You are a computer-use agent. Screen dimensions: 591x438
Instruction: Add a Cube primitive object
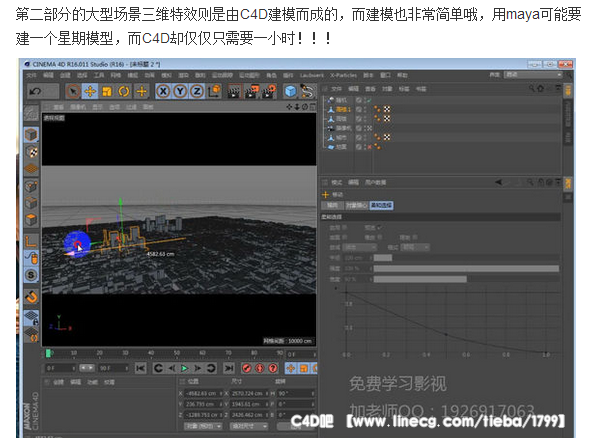[x=290, y=91]
